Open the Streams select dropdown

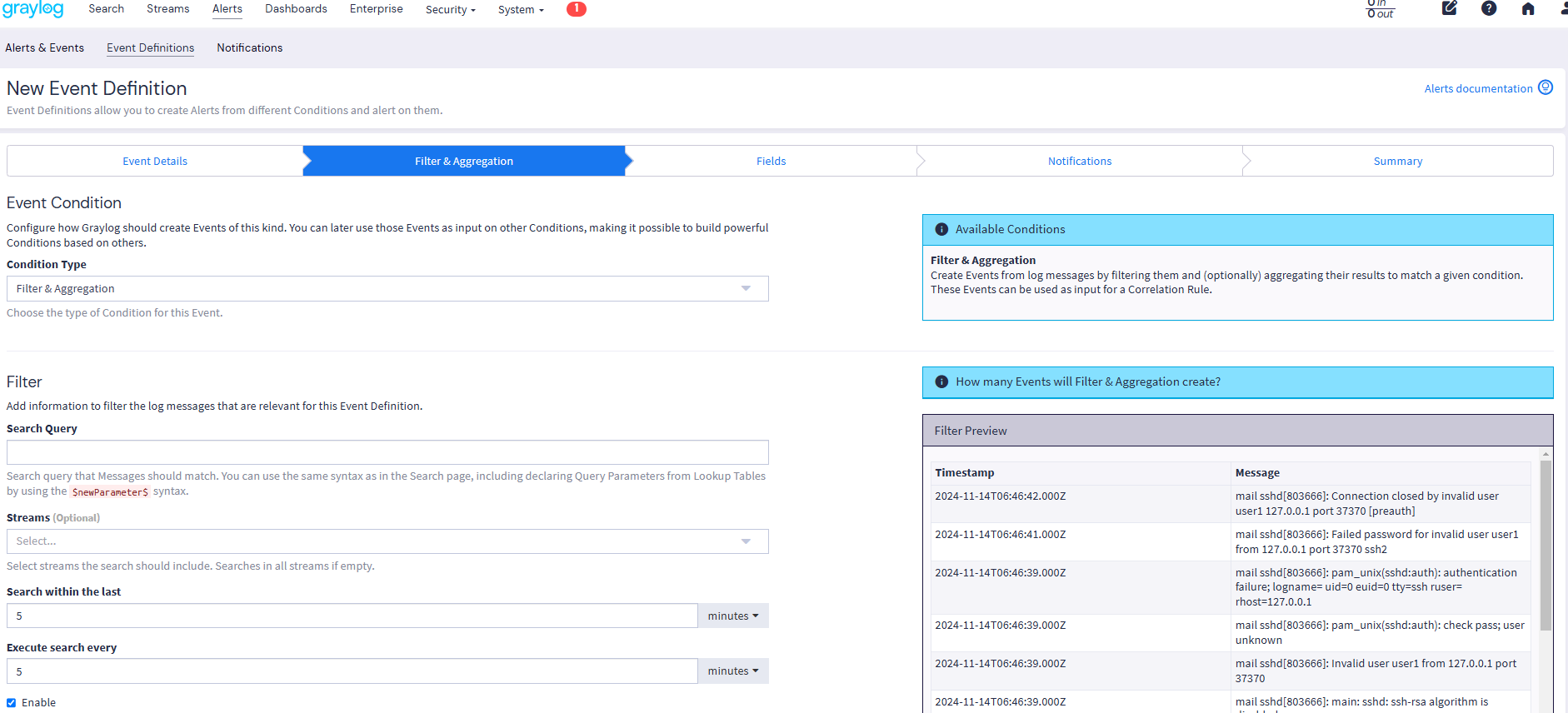pyautogui.click(x=387, y=541)
